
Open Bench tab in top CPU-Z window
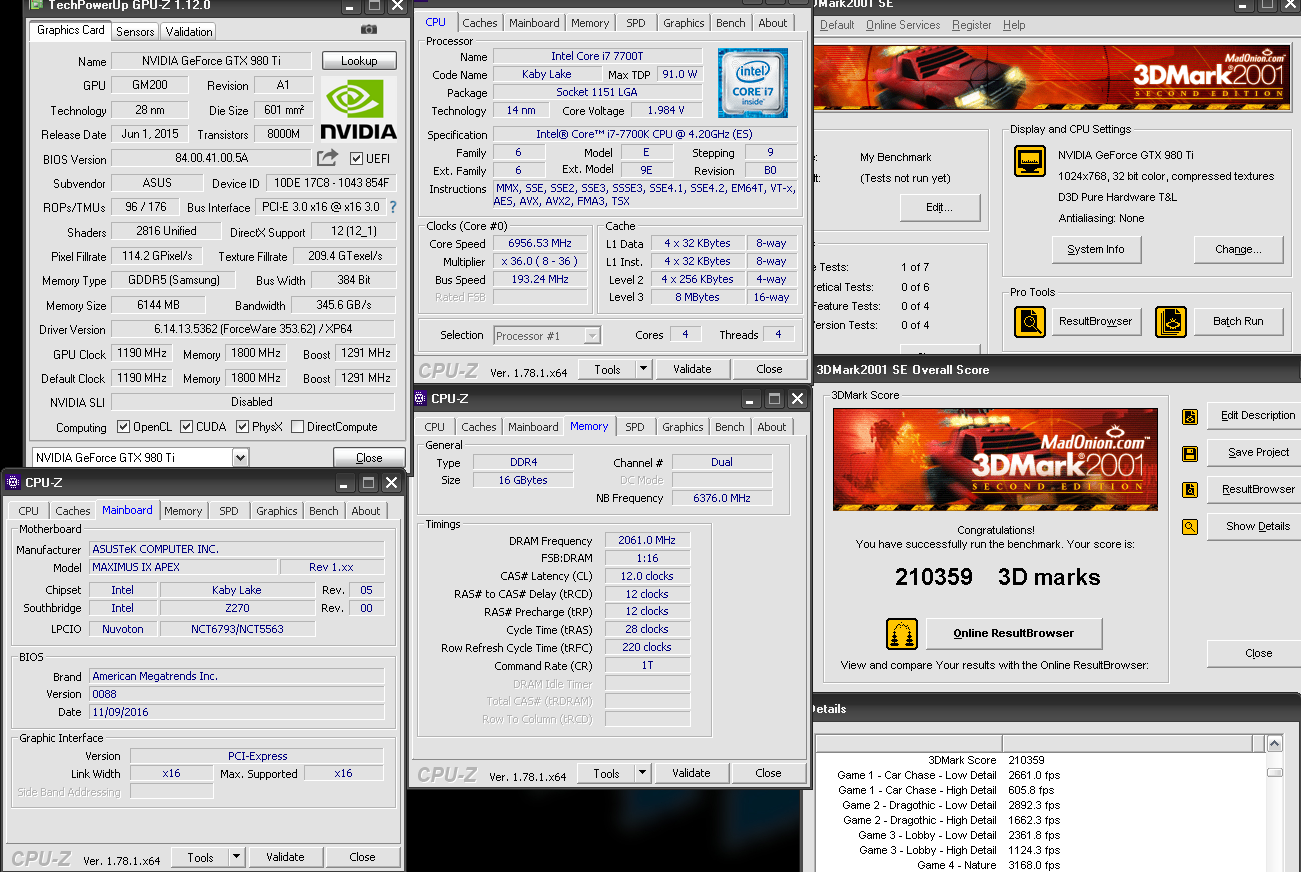point(731,23)
